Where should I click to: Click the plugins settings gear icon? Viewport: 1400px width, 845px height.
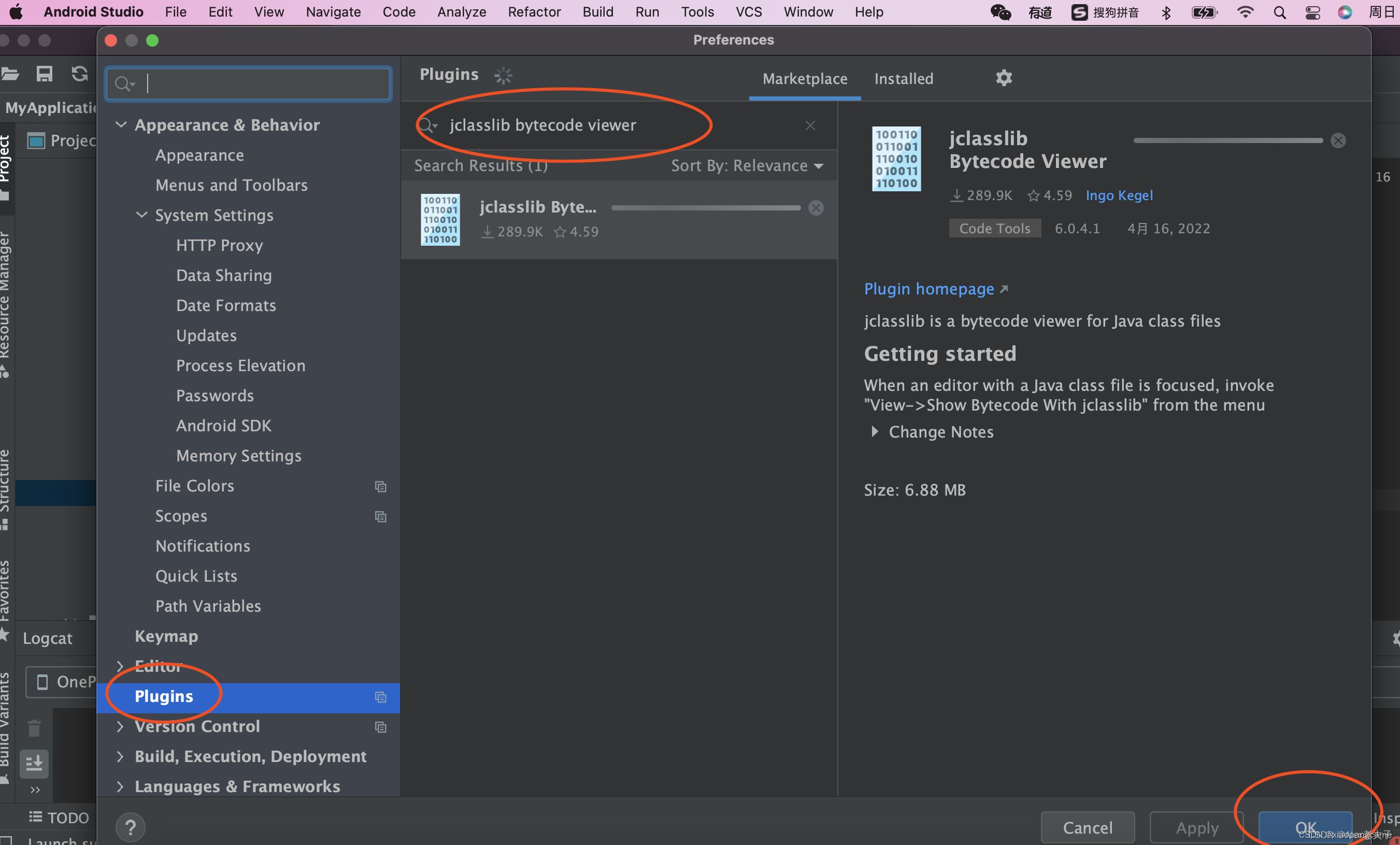(x=1004, y=78)
